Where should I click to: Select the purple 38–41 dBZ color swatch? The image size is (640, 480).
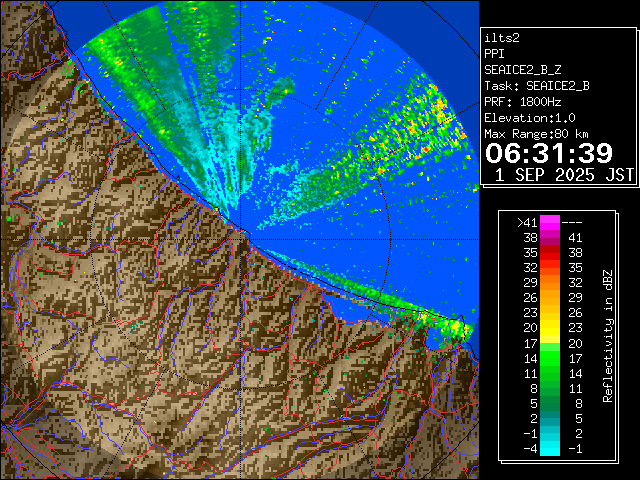coord(550,239)
